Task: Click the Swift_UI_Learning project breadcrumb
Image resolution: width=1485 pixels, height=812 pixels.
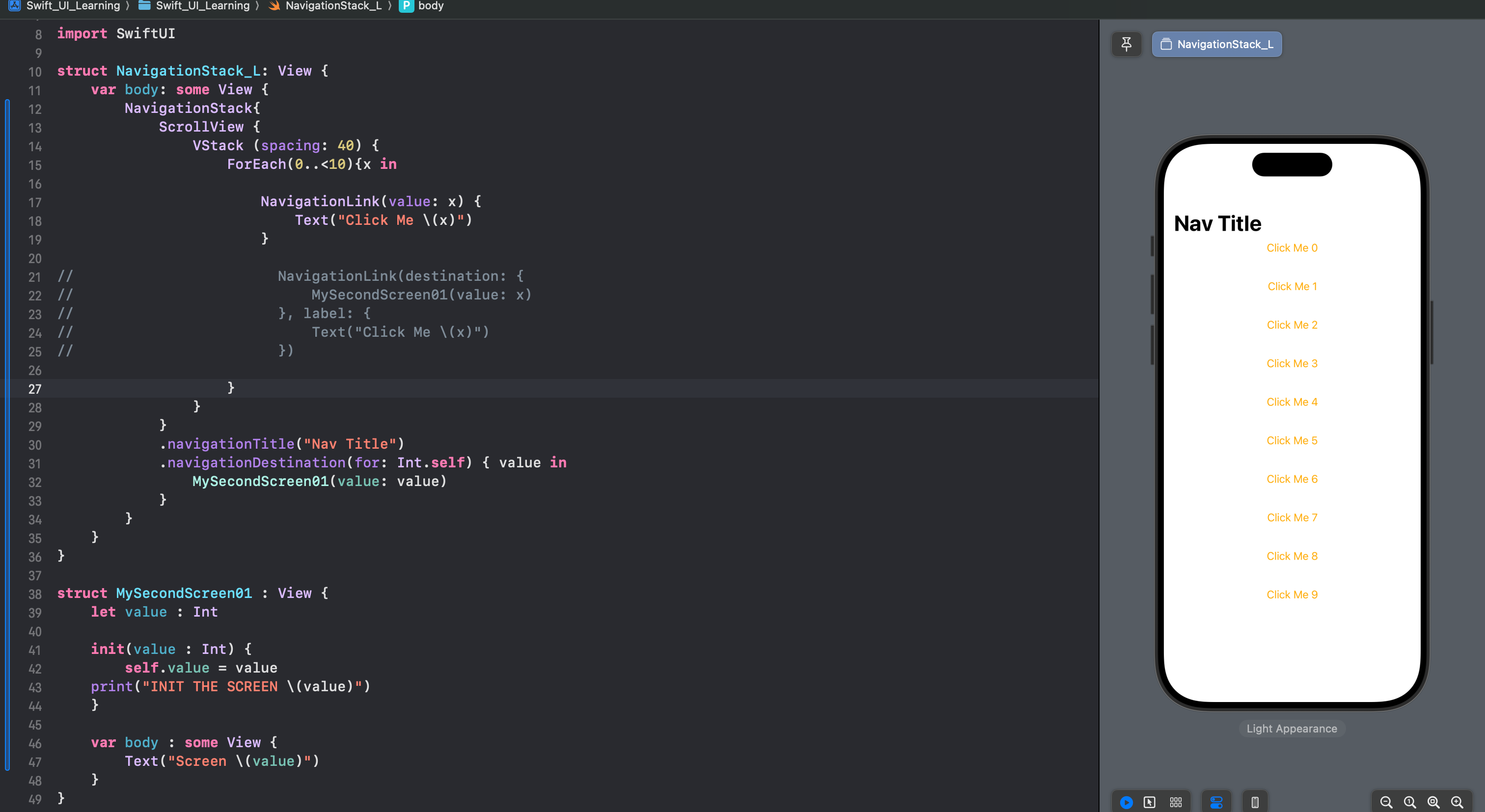Action: tap(64, 6)
